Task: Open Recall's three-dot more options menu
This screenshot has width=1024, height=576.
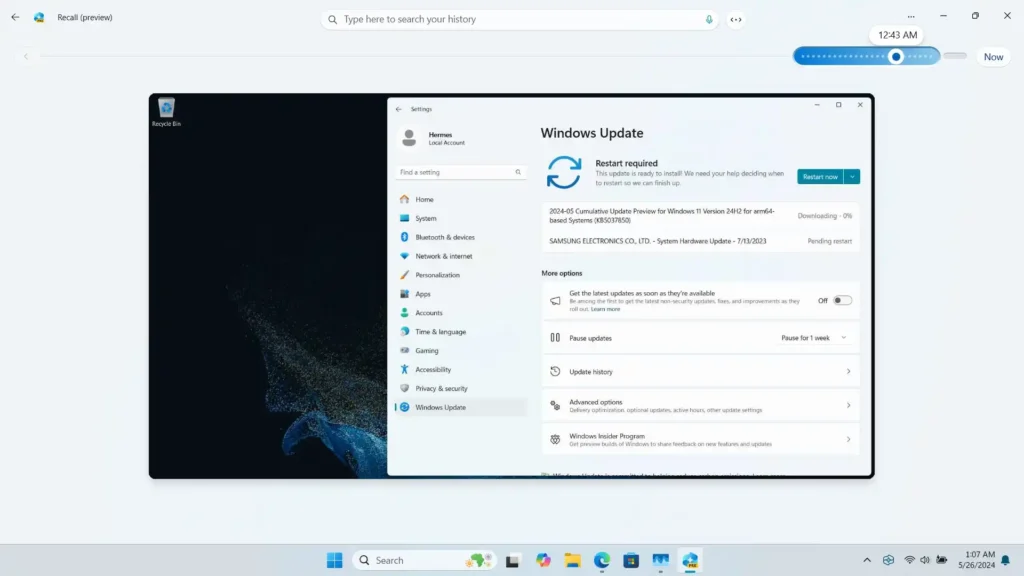Action: (x=911, y=17)
